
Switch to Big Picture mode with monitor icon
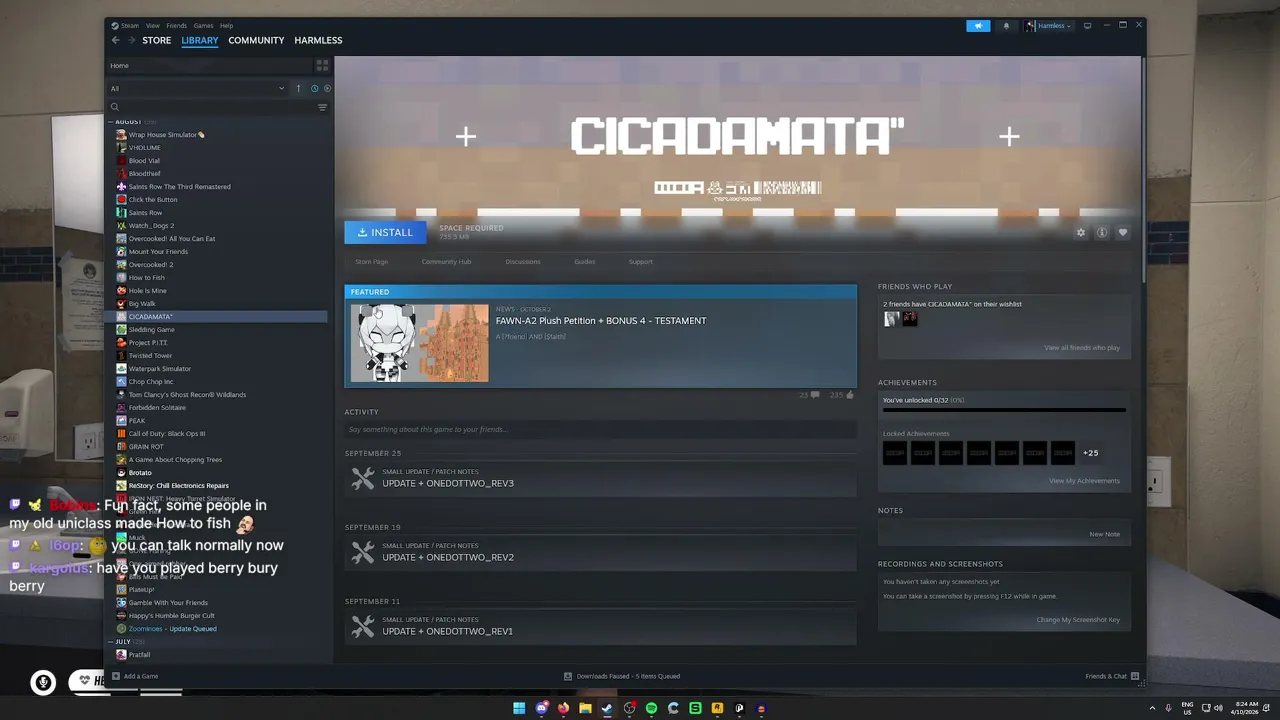tap(1087, 26)
